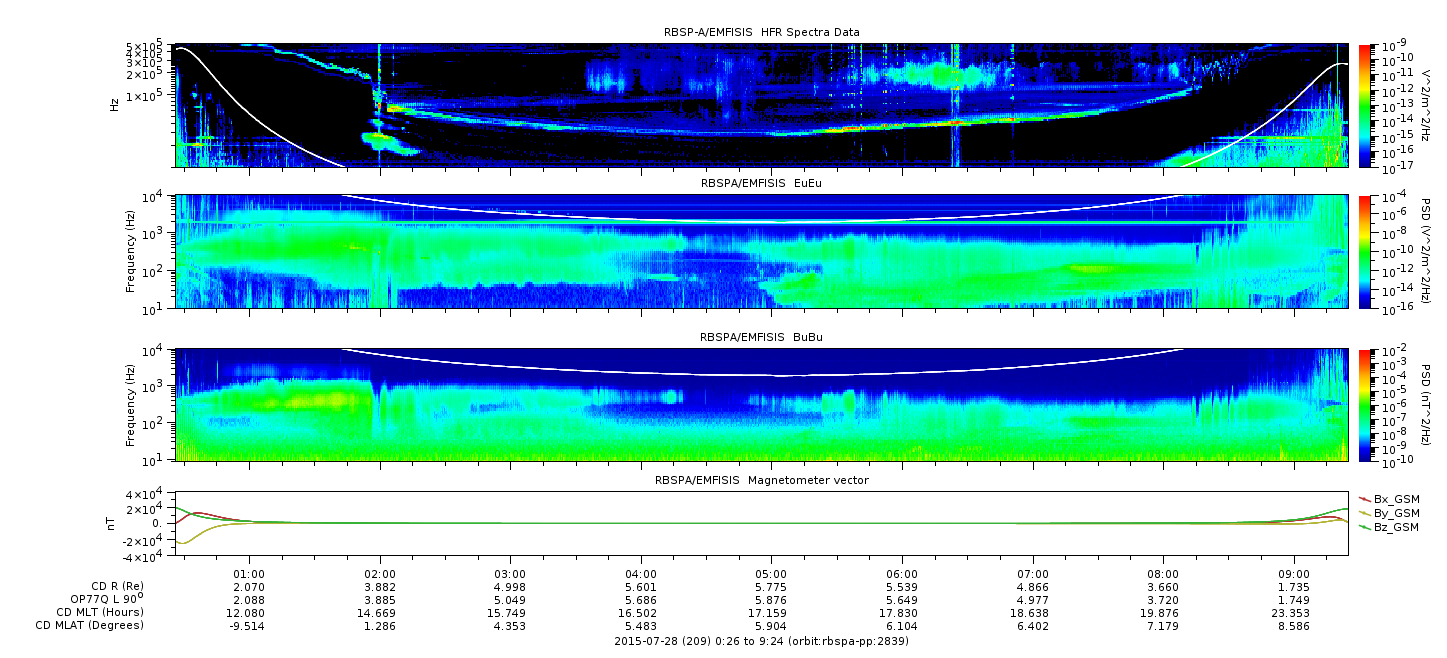Viewport: 1447px width, 658px height.
Task: Click the Magnetometer vector panel title
Action: coord(761,481)
